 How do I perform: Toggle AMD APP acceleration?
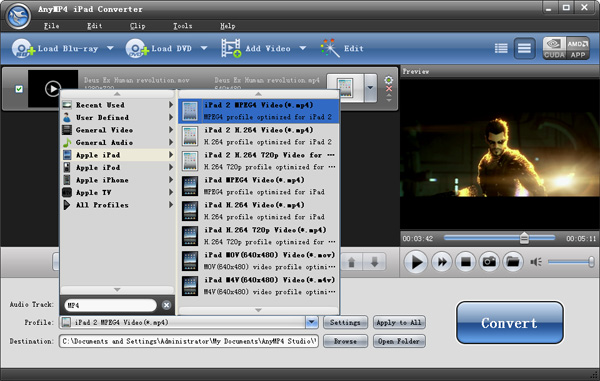click(x=578, y=48)
